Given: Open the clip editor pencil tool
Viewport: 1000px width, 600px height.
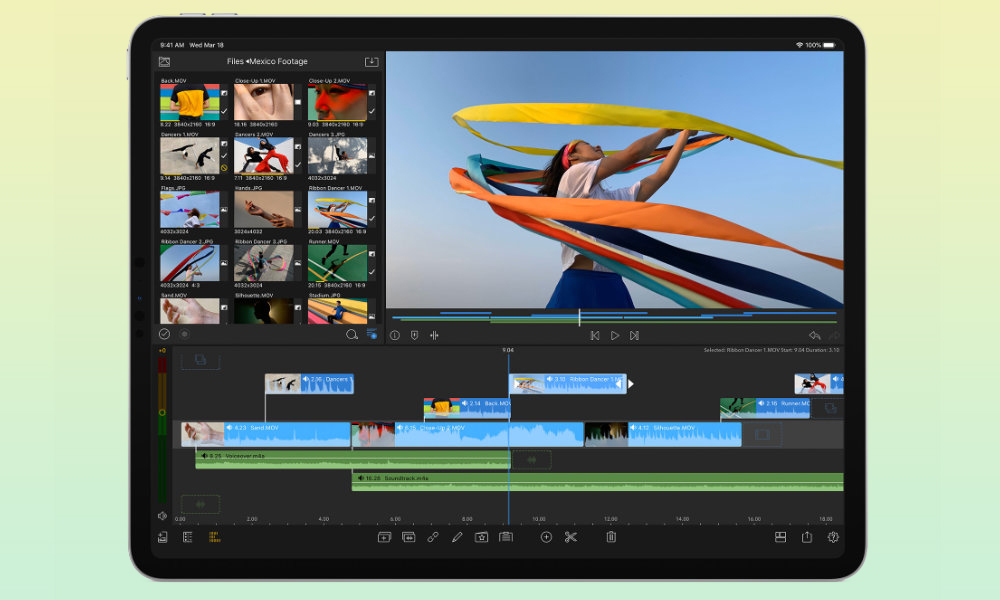Looking at the screenshot, I should 455,537.
